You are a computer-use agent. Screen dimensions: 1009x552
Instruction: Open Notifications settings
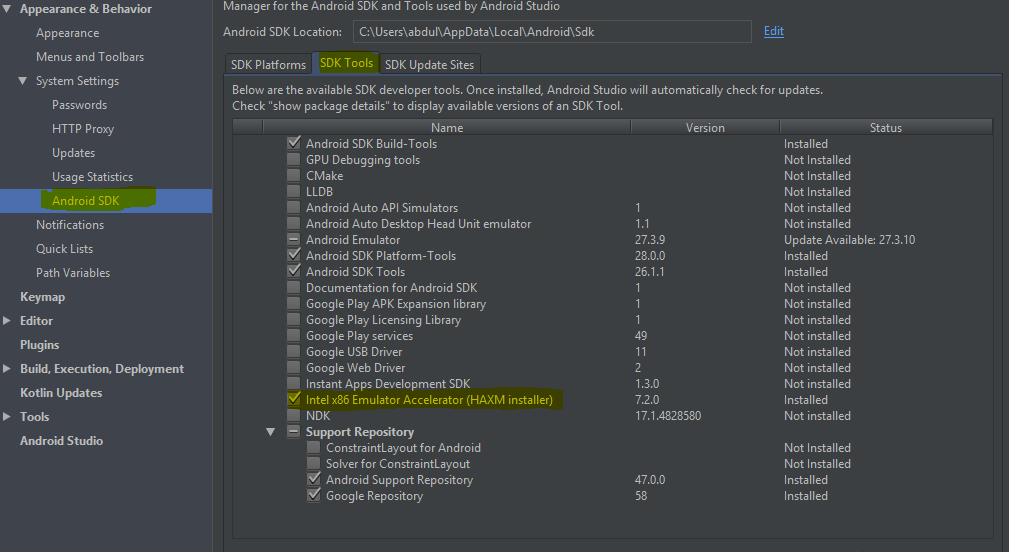[69, 225]
